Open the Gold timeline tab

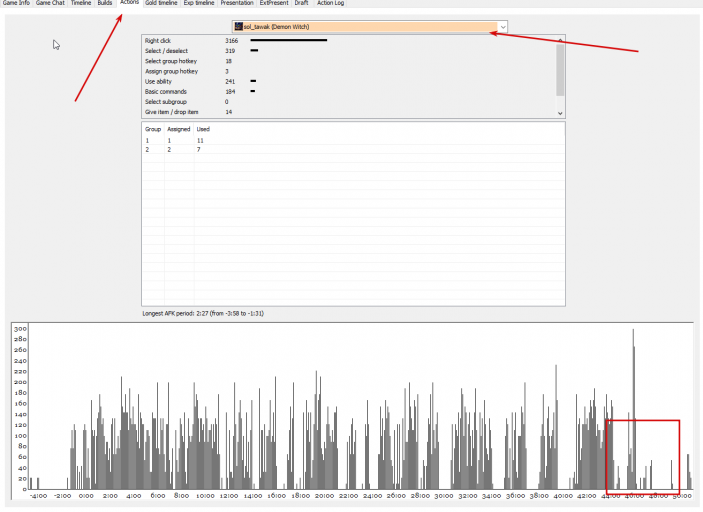point(161,3)
